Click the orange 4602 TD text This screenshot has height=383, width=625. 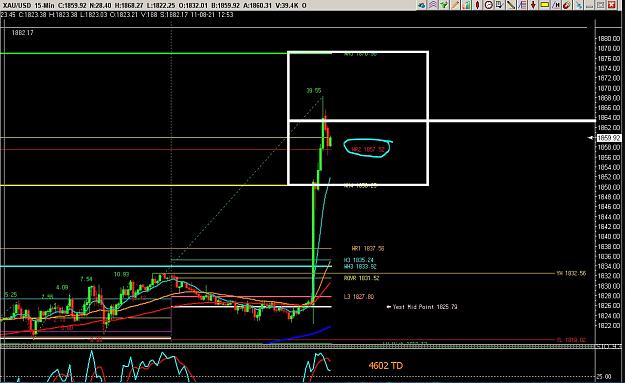pos(385,365)
